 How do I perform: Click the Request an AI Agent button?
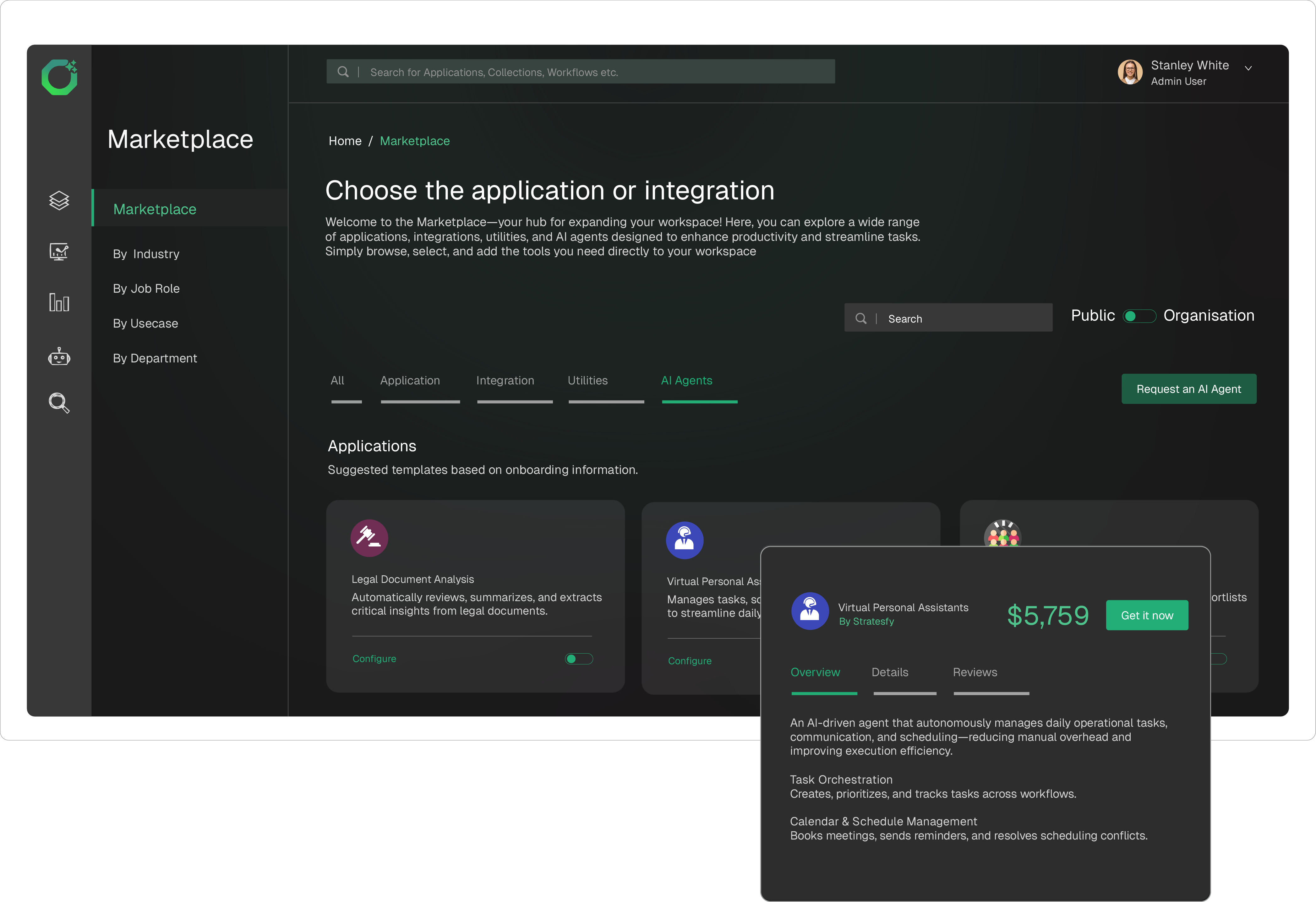pos(1189,389)
